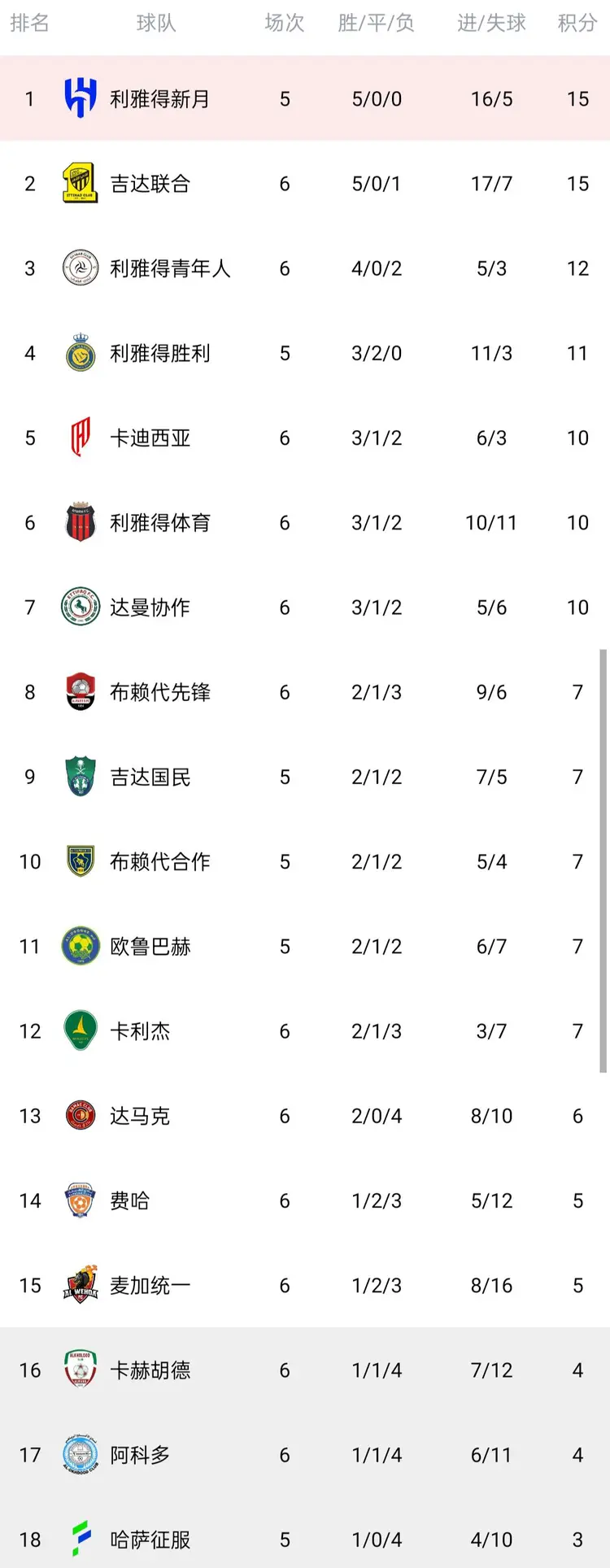
Task: Open team name 利雅得青年人
Action: 171,268
